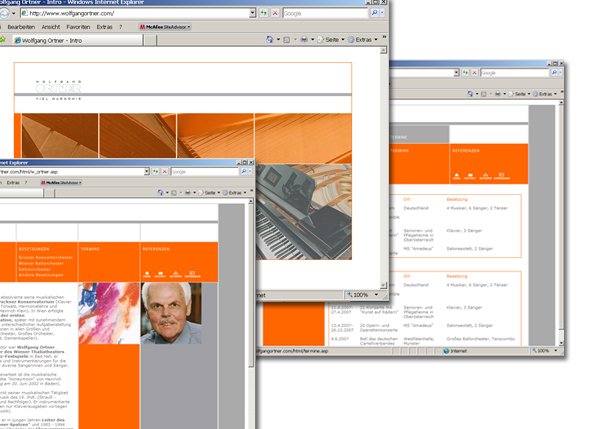Open the home icon in the top window's toolbar
Screen dimensions: 597x429
pyautogui.click(x=270, y=39)
